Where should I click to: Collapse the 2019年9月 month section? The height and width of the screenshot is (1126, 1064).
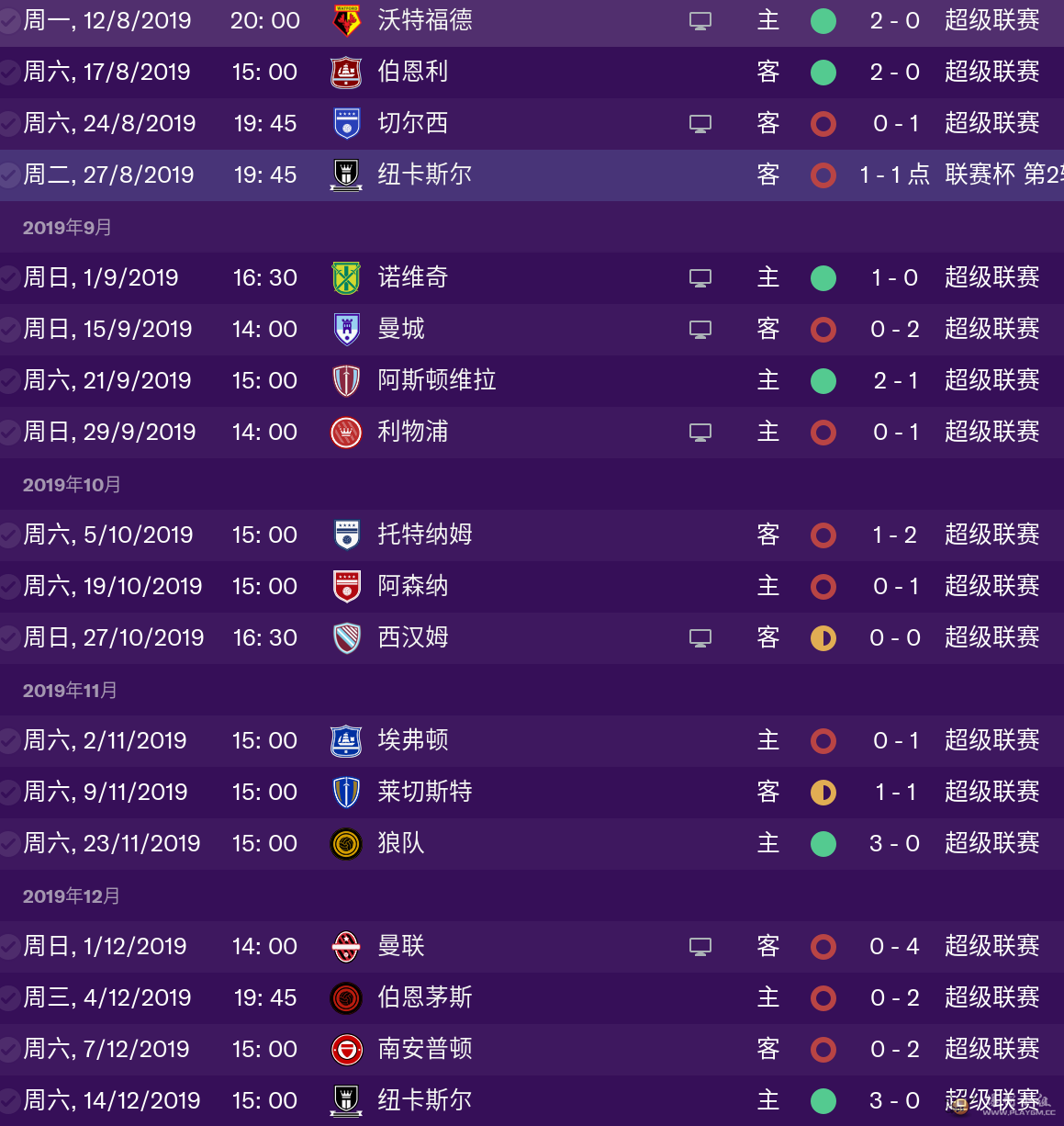67,227
